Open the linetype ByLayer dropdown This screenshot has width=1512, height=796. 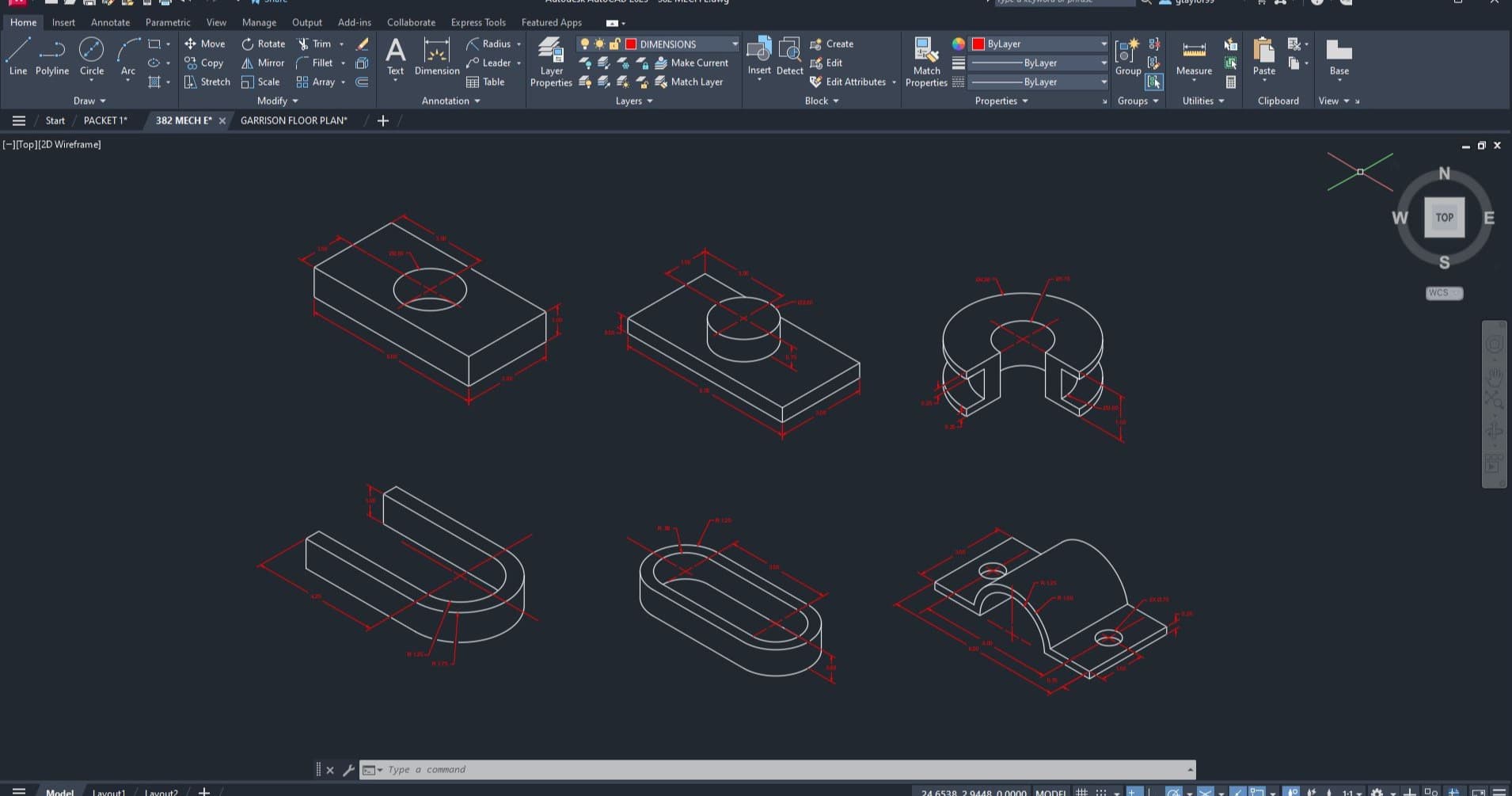click(1104, 82)
